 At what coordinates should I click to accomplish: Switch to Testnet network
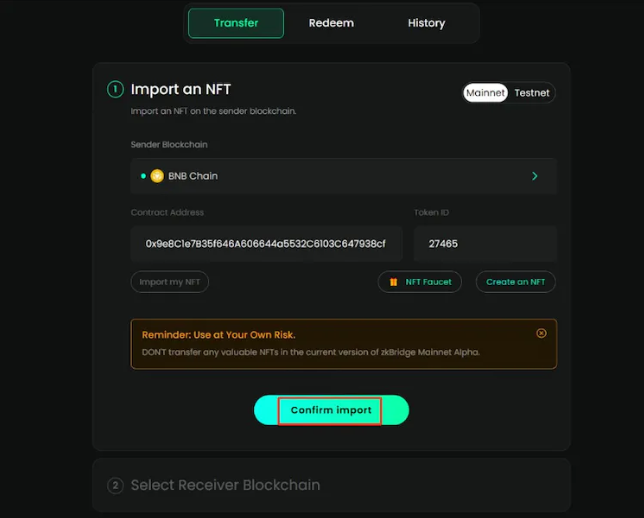click(x=532, y=93)
